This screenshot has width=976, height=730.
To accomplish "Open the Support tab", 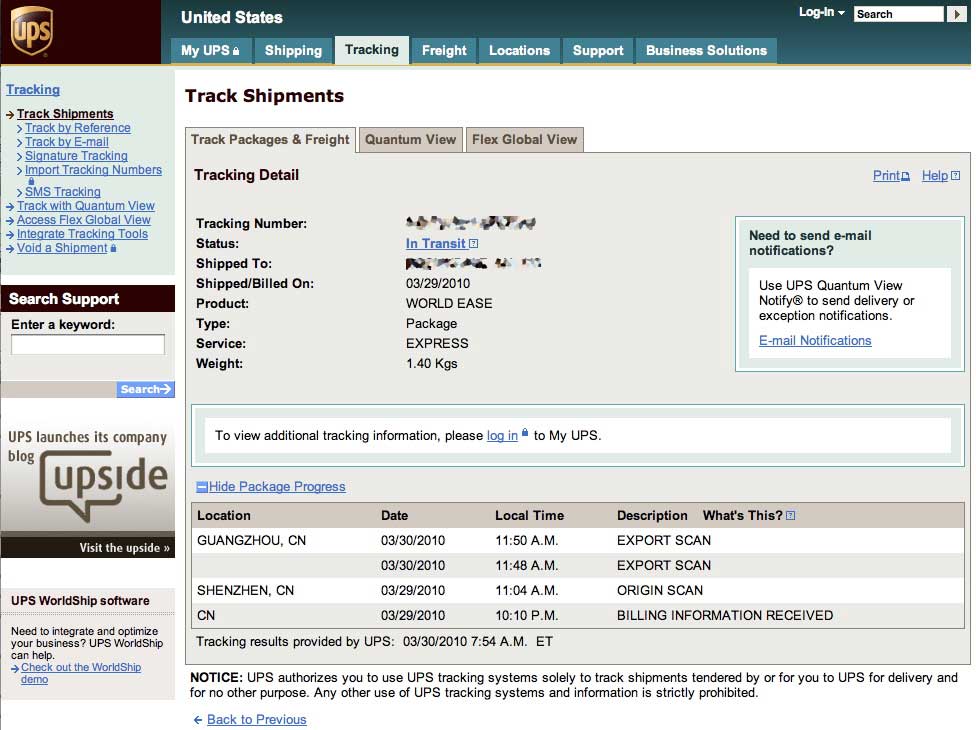I will tap(598, 50).
